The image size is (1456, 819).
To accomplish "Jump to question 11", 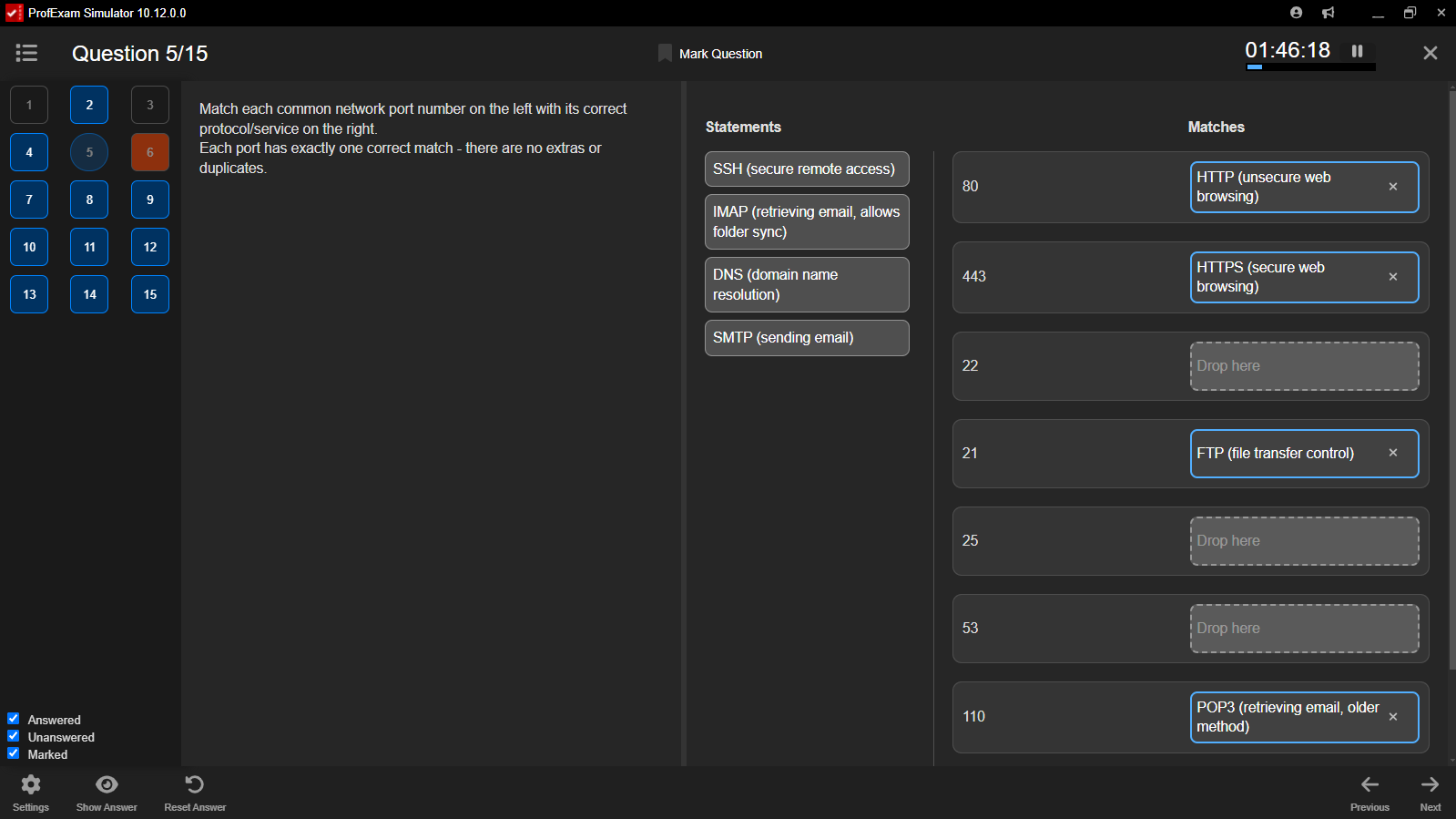I will coord(89,247).
